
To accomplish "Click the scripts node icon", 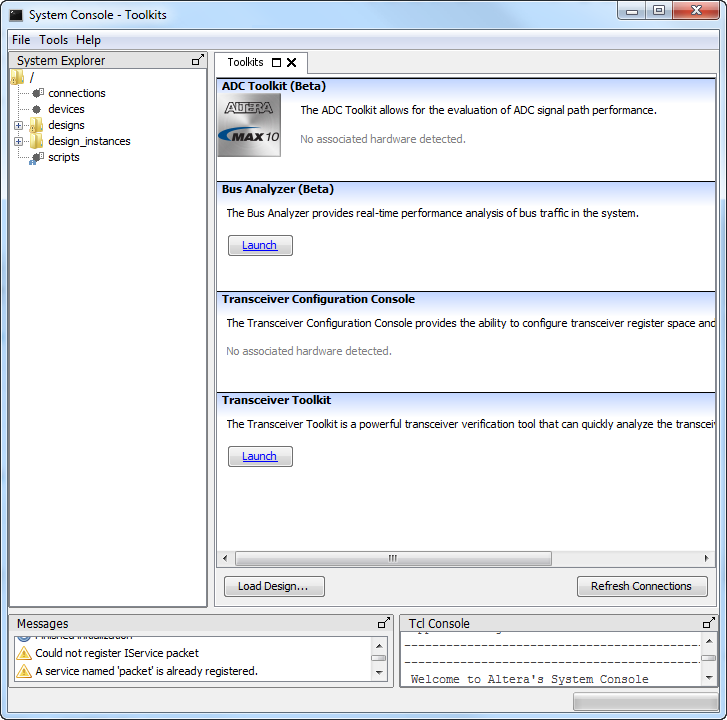I will click(x=36, y=158).
